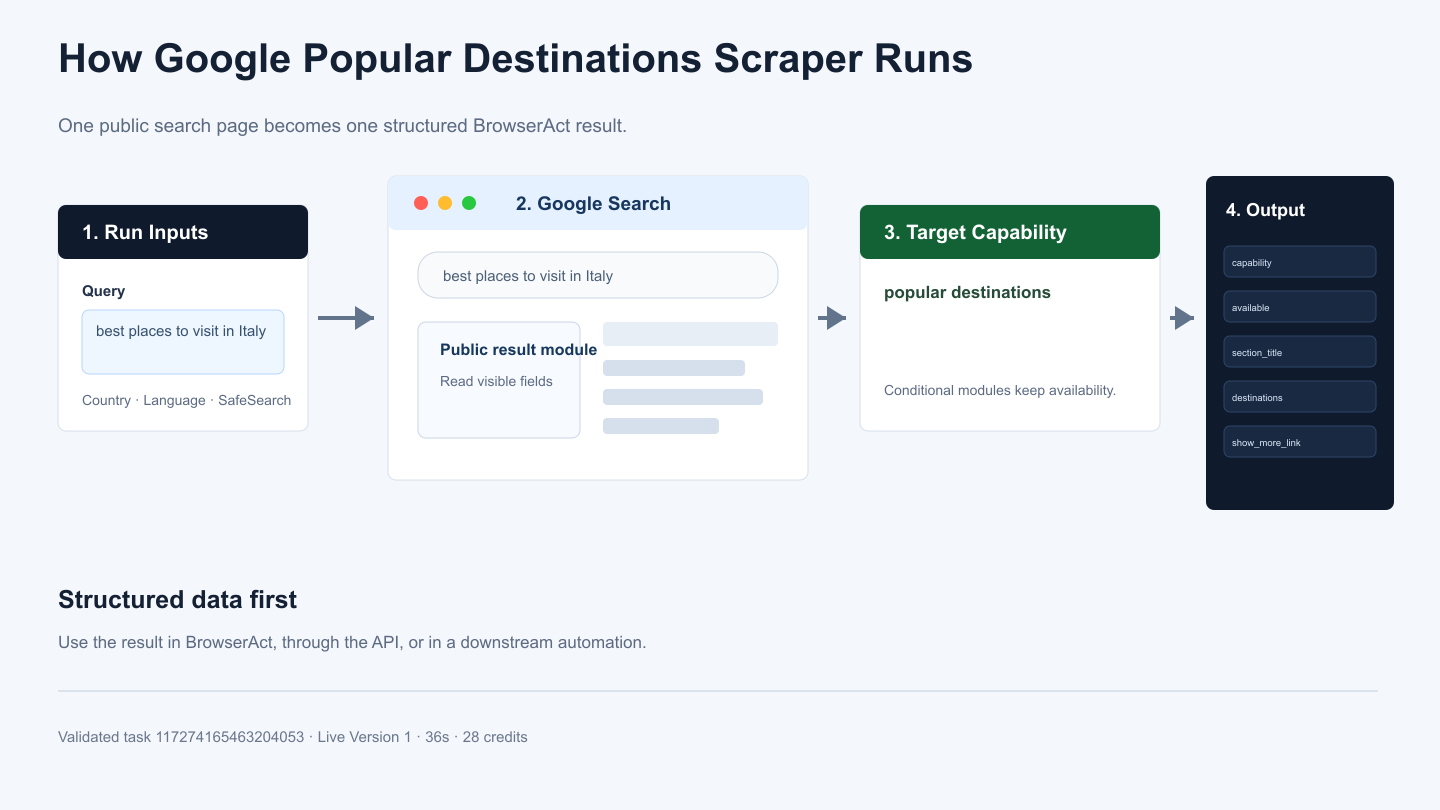
Task: Click the green window dot in Google Search mockup
Action: point(469,203)
